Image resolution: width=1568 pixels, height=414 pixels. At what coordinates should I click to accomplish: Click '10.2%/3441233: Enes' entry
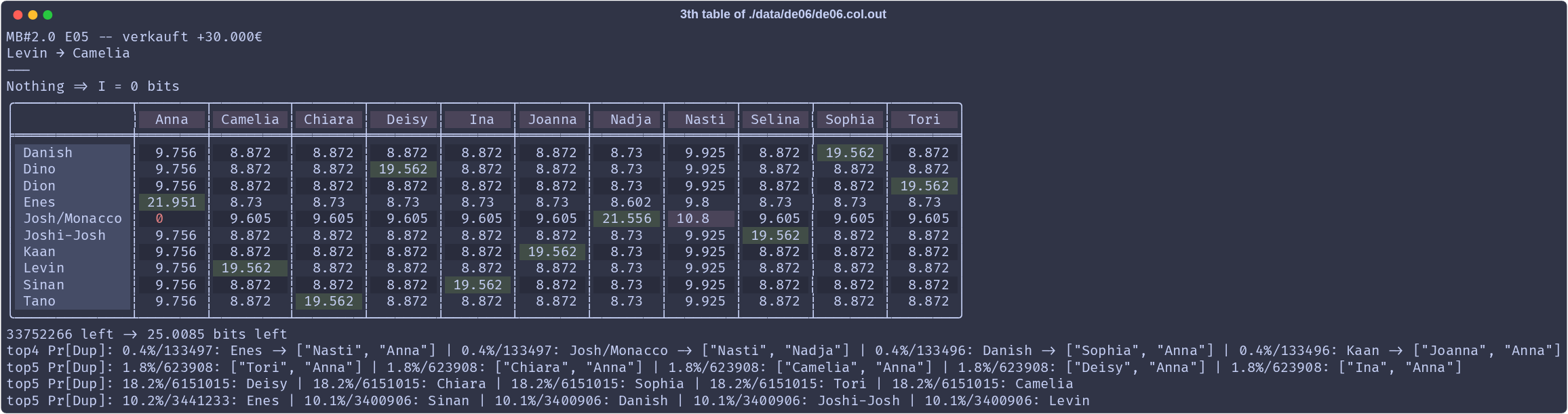click(201, 400)
